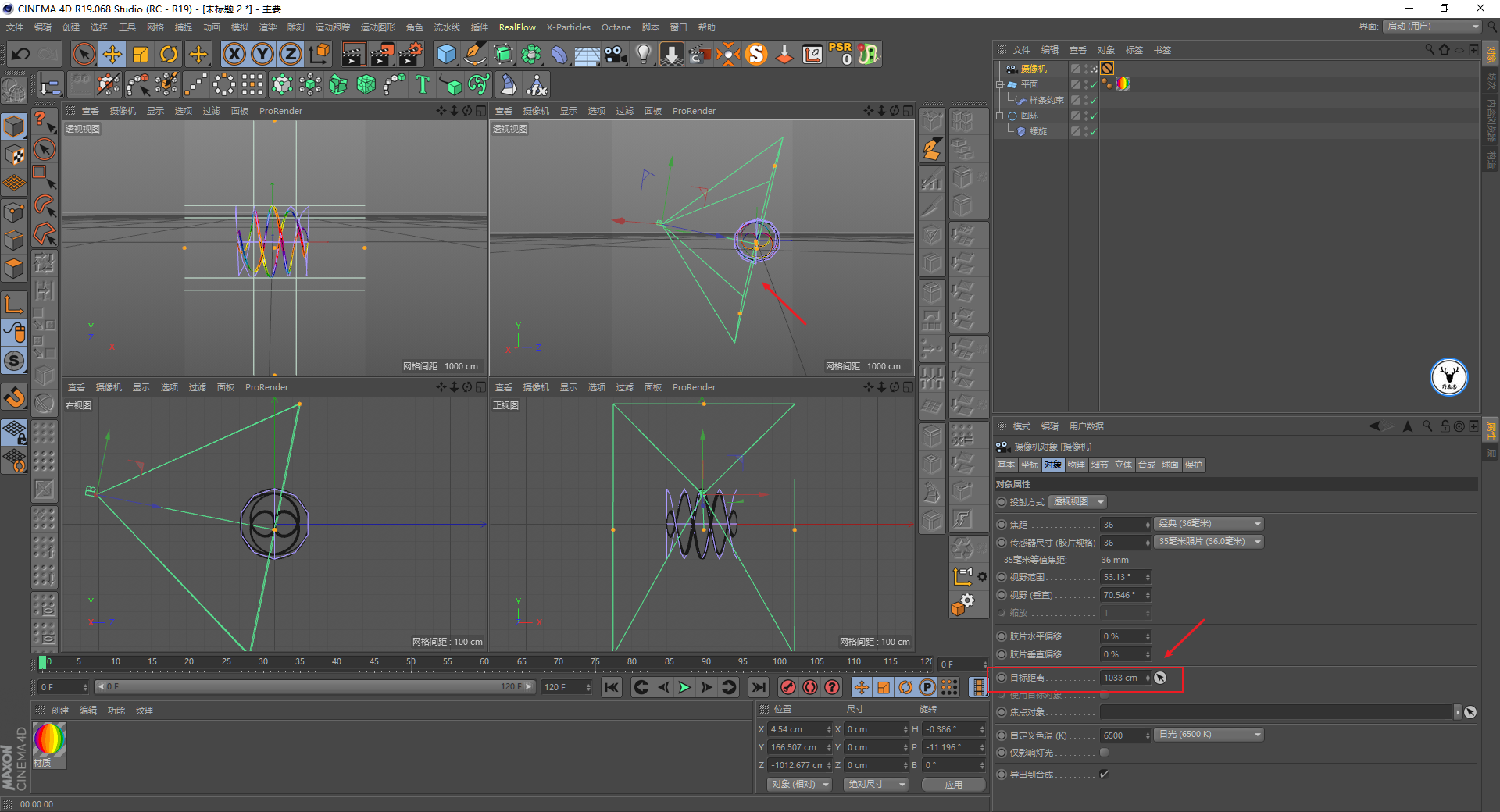Toggle 导出到合成 checkbox
The width and height of the screenshot is (1500, 812).
(1104, 774)
